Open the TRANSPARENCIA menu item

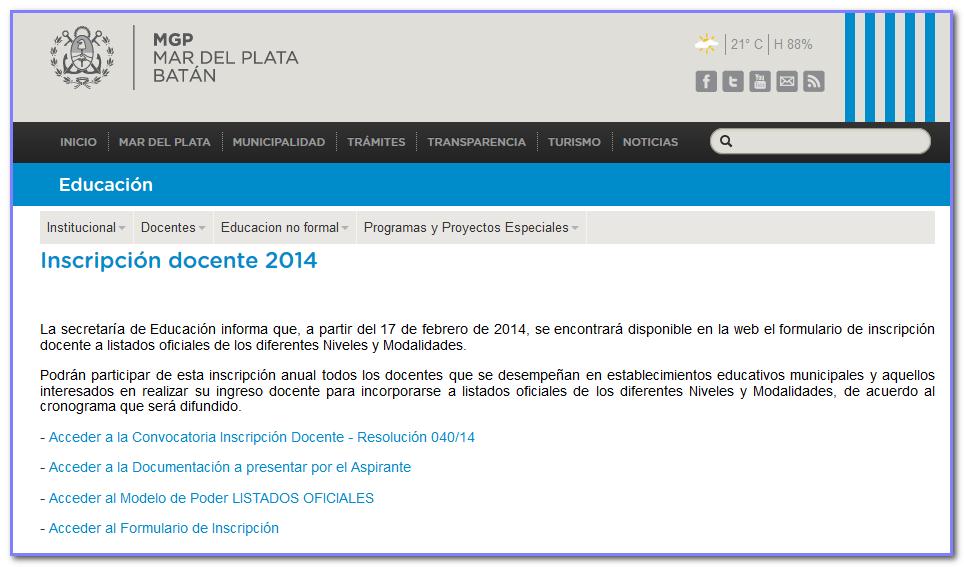(x=476, y=142)
